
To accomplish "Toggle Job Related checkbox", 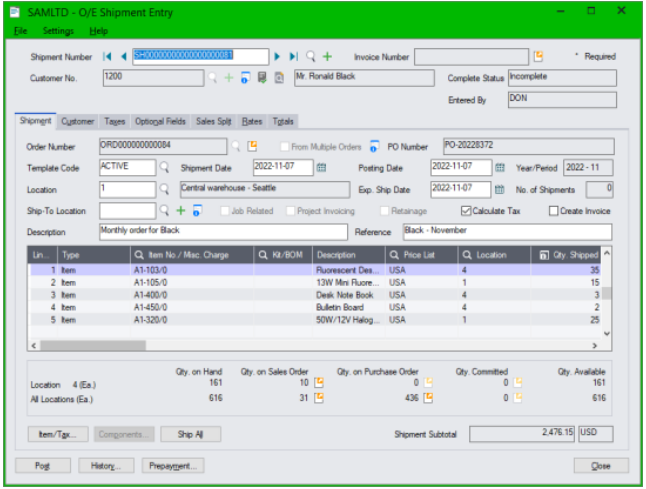I will click(225, 211).
